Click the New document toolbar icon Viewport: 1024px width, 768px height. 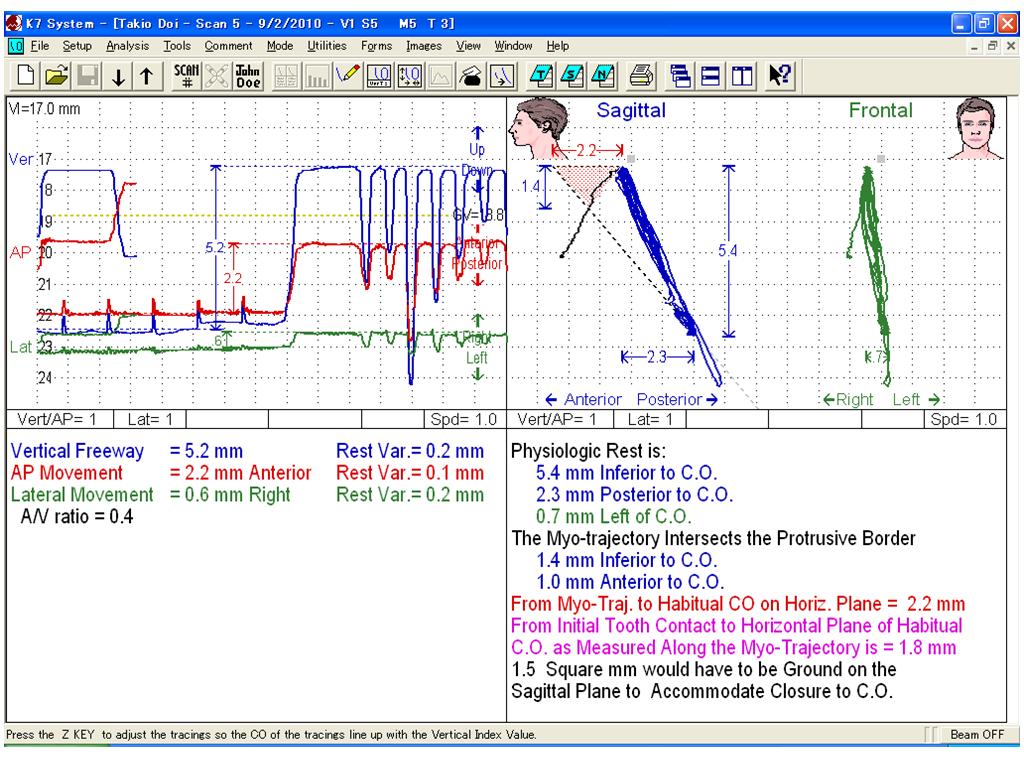point(25,76)
